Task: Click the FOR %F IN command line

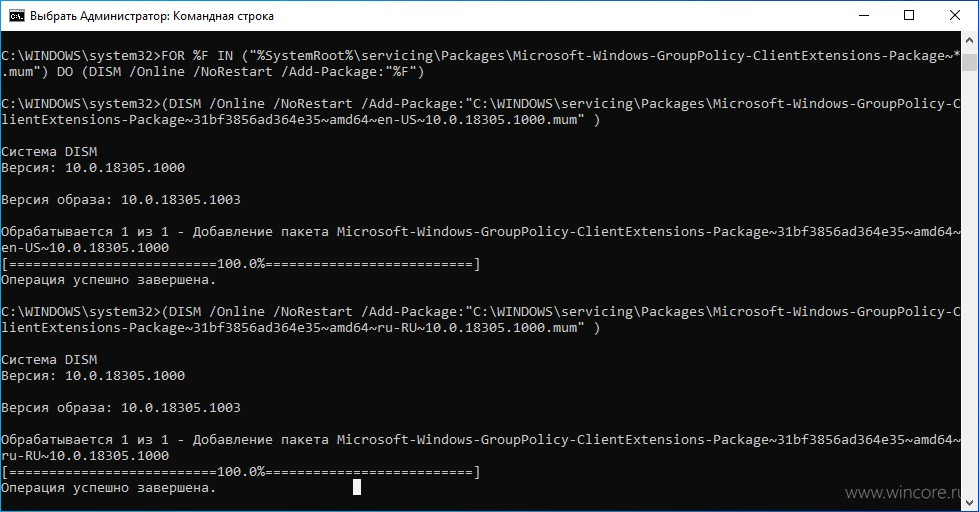Action: pyautogui.click(x=481, y=64)
